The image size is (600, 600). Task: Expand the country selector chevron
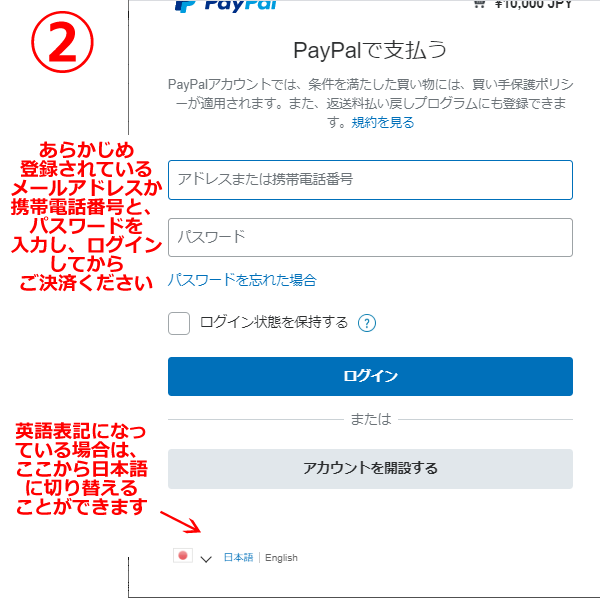tap(206, 559)
